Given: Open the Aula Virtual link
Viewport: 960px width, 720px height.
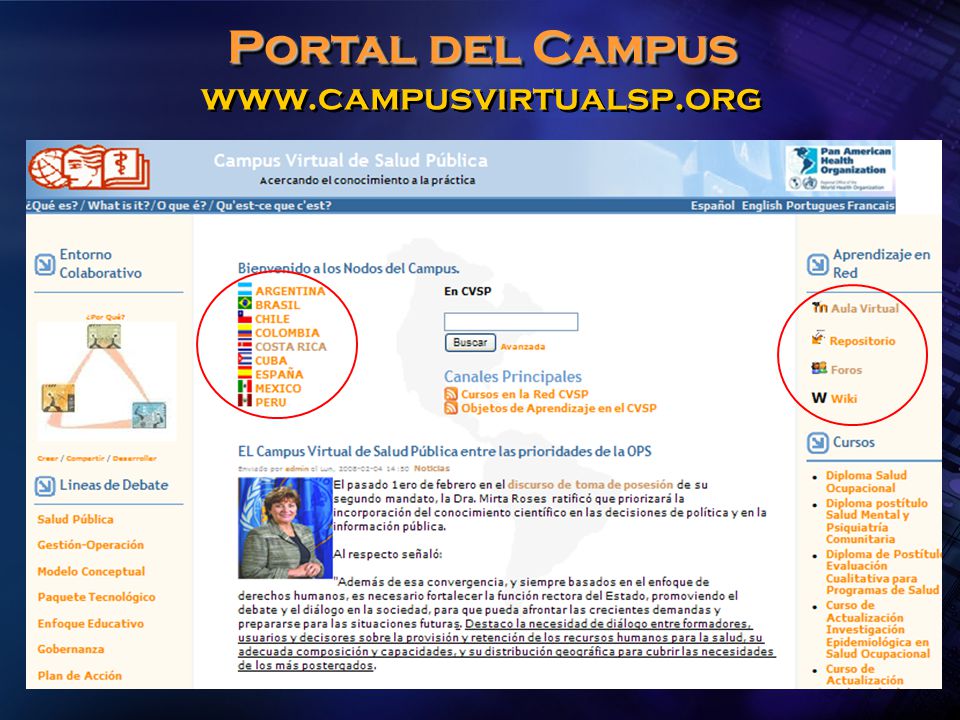Looking at the screenshot, I should click(x=864, y=309).
